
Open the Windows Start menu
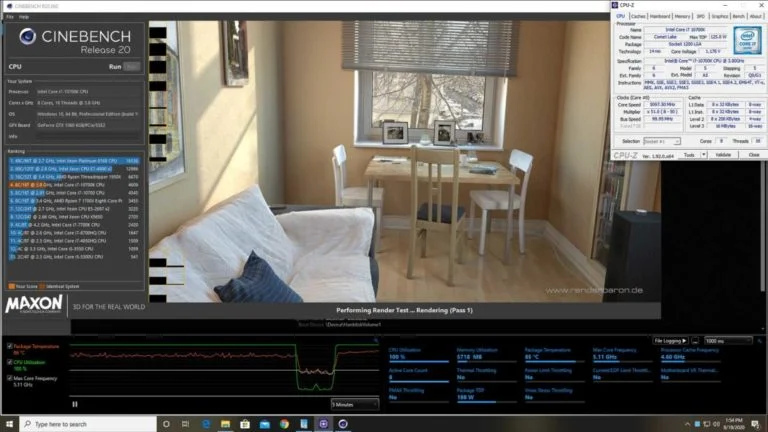coord(9,424)
